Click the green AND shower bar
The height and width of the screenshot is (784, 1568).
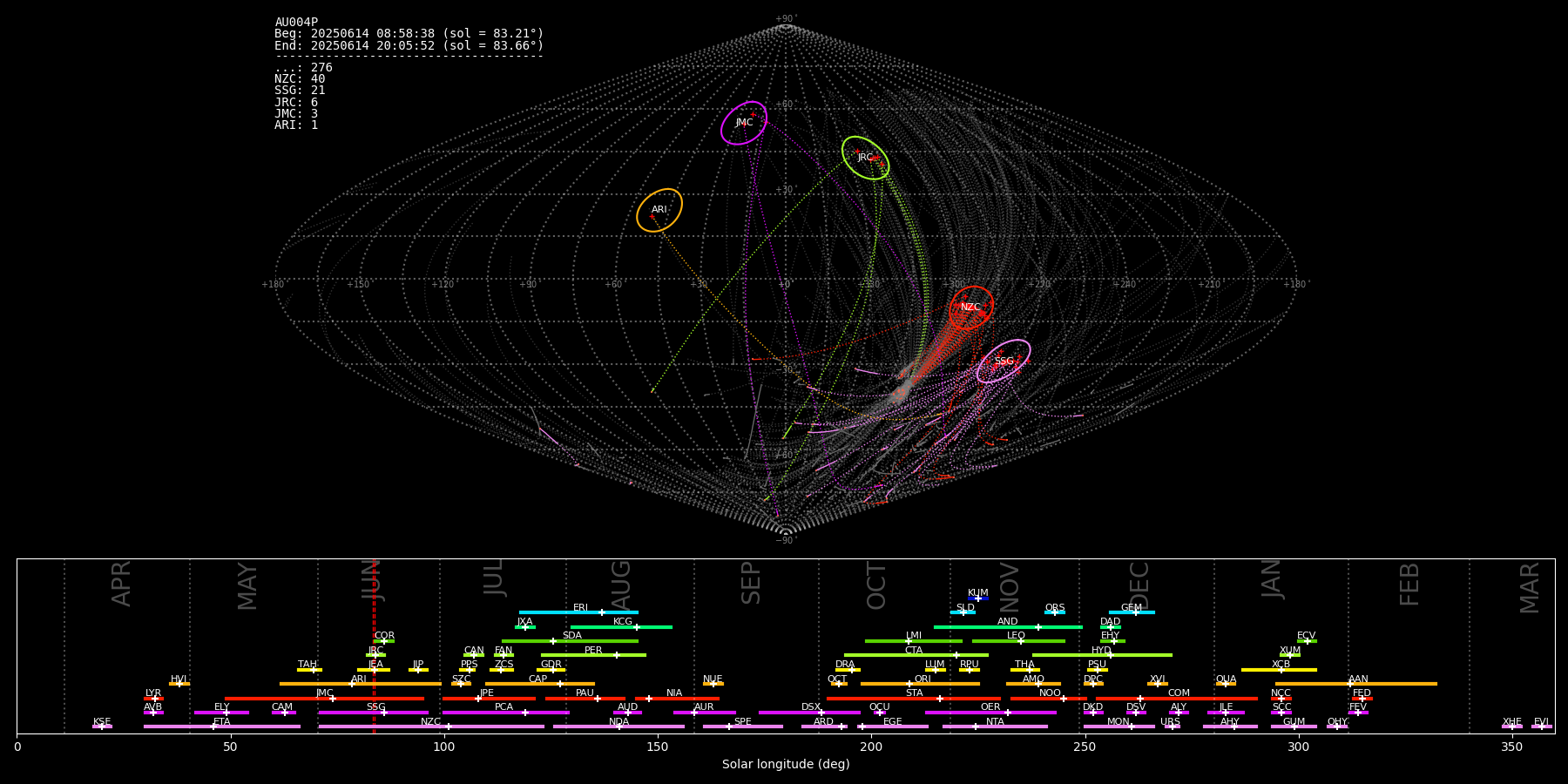tap(1008, 626)
